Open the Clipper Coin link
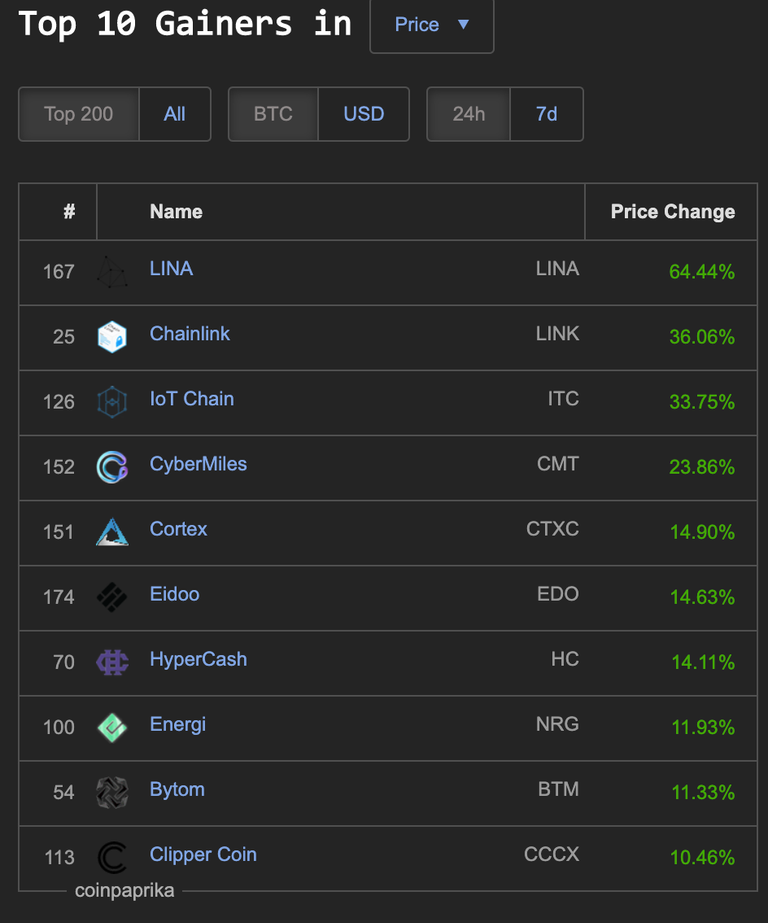 [203, 855]
